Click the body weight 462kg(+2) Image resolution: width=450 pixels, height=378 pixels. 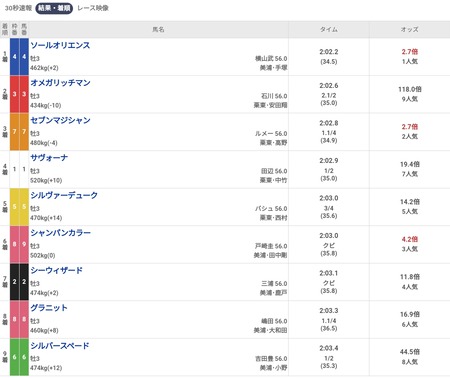tap(44, 68)
